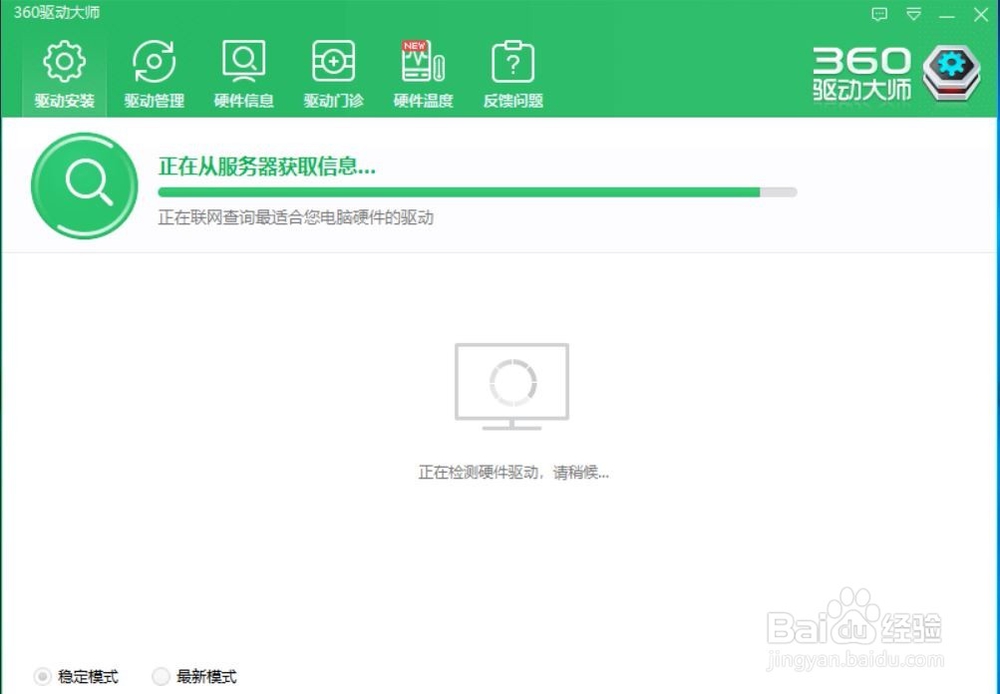Open 硬件信息 monitor search icon
1000x694 pixels.
[244, 61]
